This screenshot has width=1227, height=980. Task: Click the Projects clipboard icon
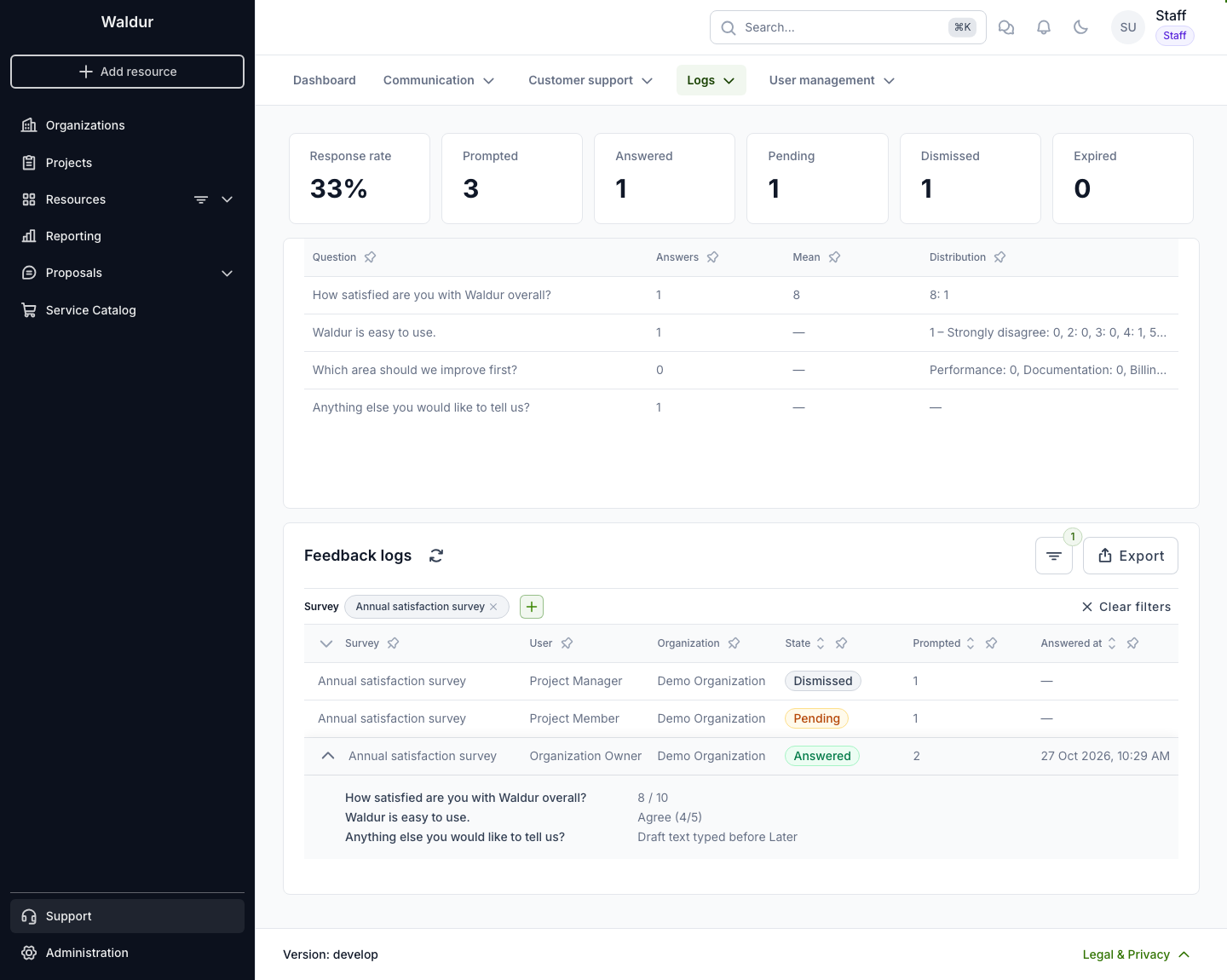click(29, 163)
